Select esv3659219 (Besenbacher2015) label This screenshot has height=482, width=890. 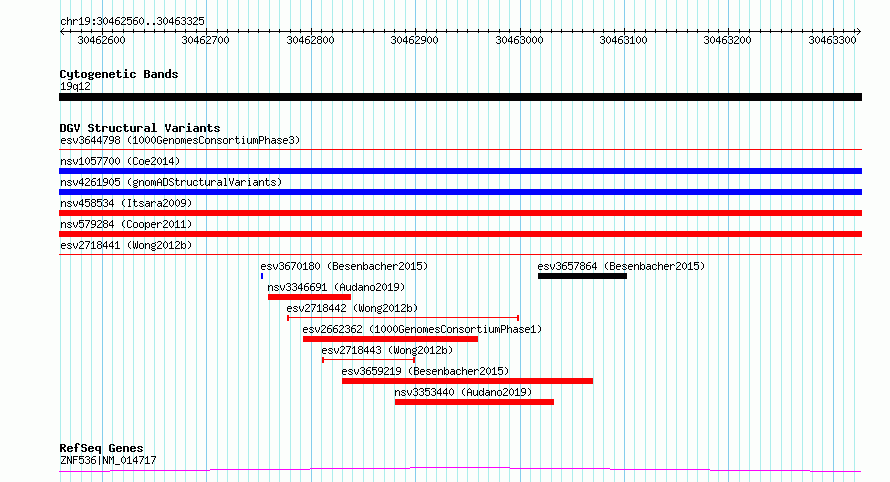425,371
